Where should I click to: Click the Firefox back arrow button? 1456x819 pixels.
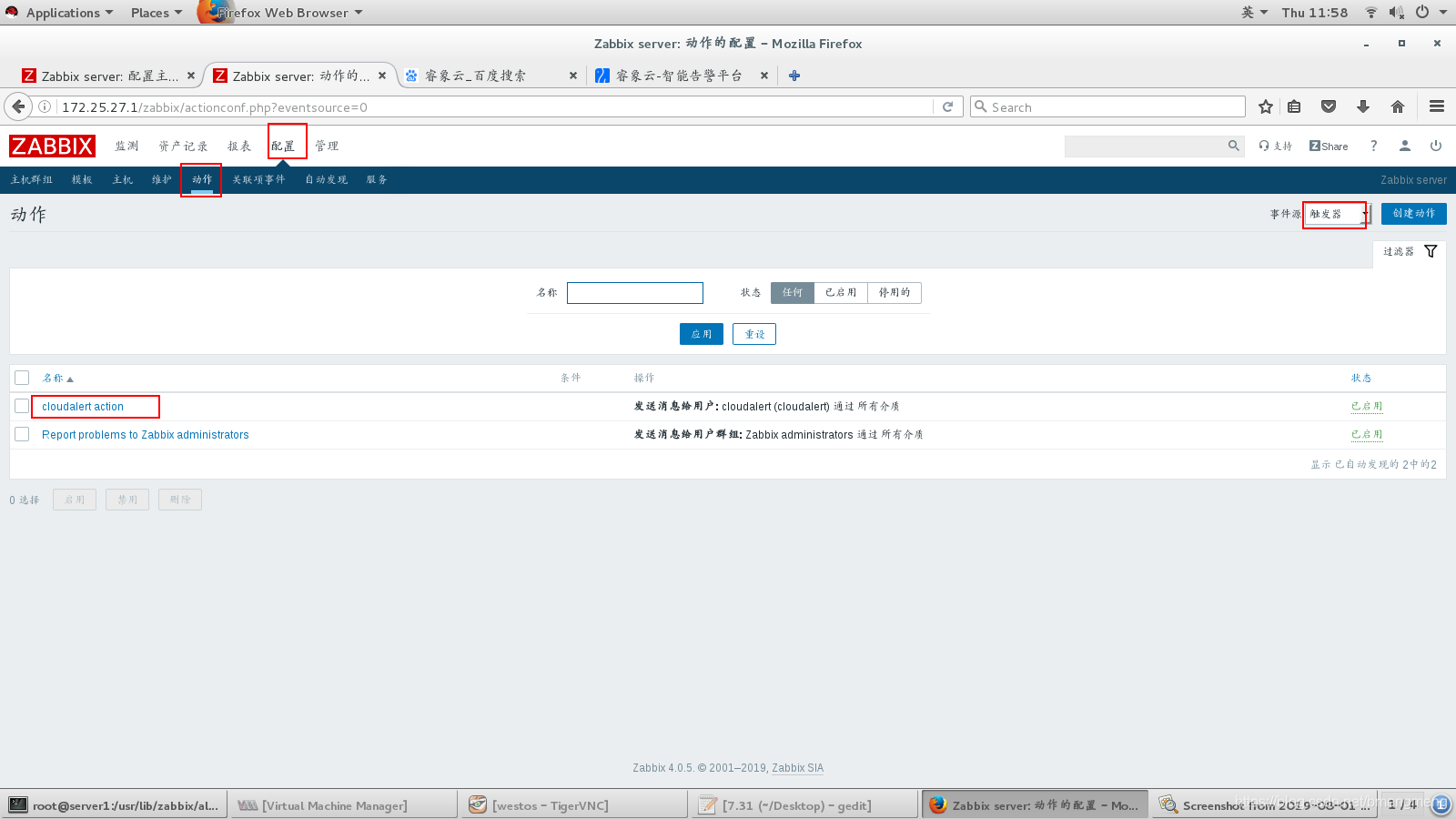pyautogui.click(x=18, y=106)
